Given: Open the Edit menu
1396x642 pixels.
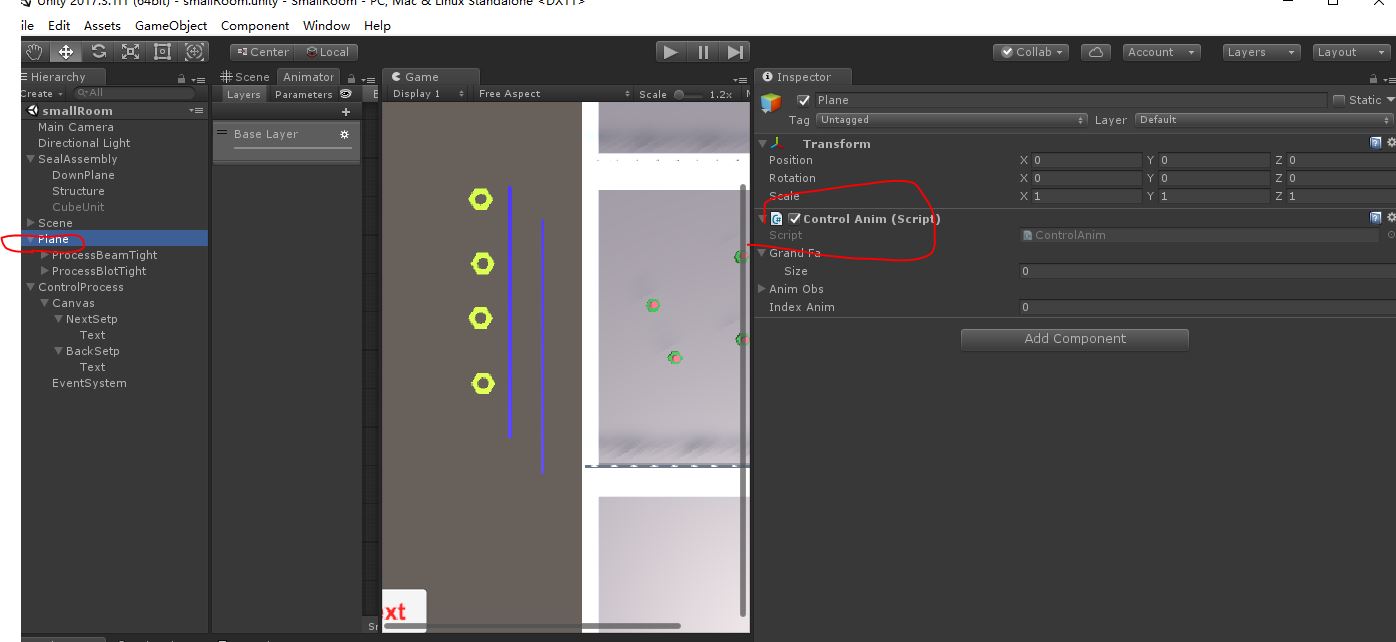Looking at the screenshot, I should [x=59, y=25].
